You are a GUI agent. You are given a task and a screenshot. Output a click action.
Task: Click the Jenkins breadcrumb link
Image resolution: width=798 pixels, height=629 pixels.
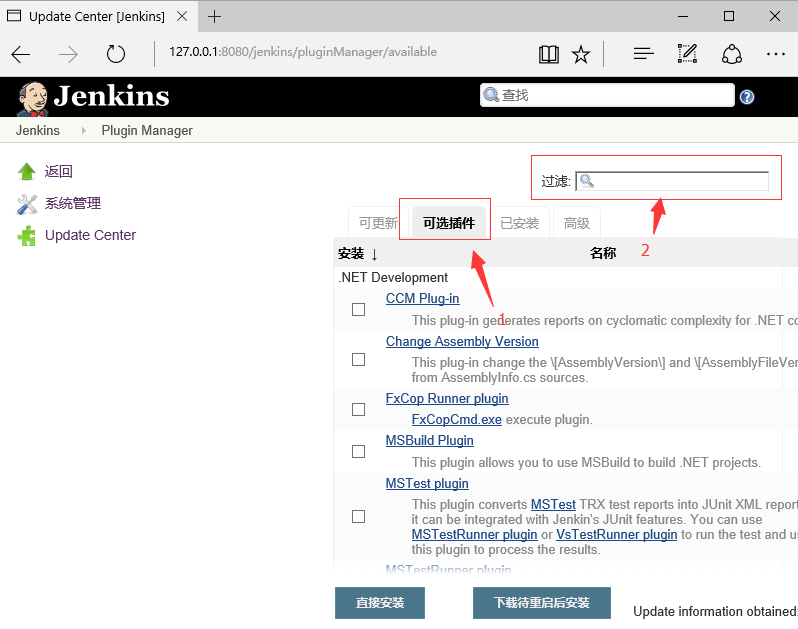pos(38,131)
